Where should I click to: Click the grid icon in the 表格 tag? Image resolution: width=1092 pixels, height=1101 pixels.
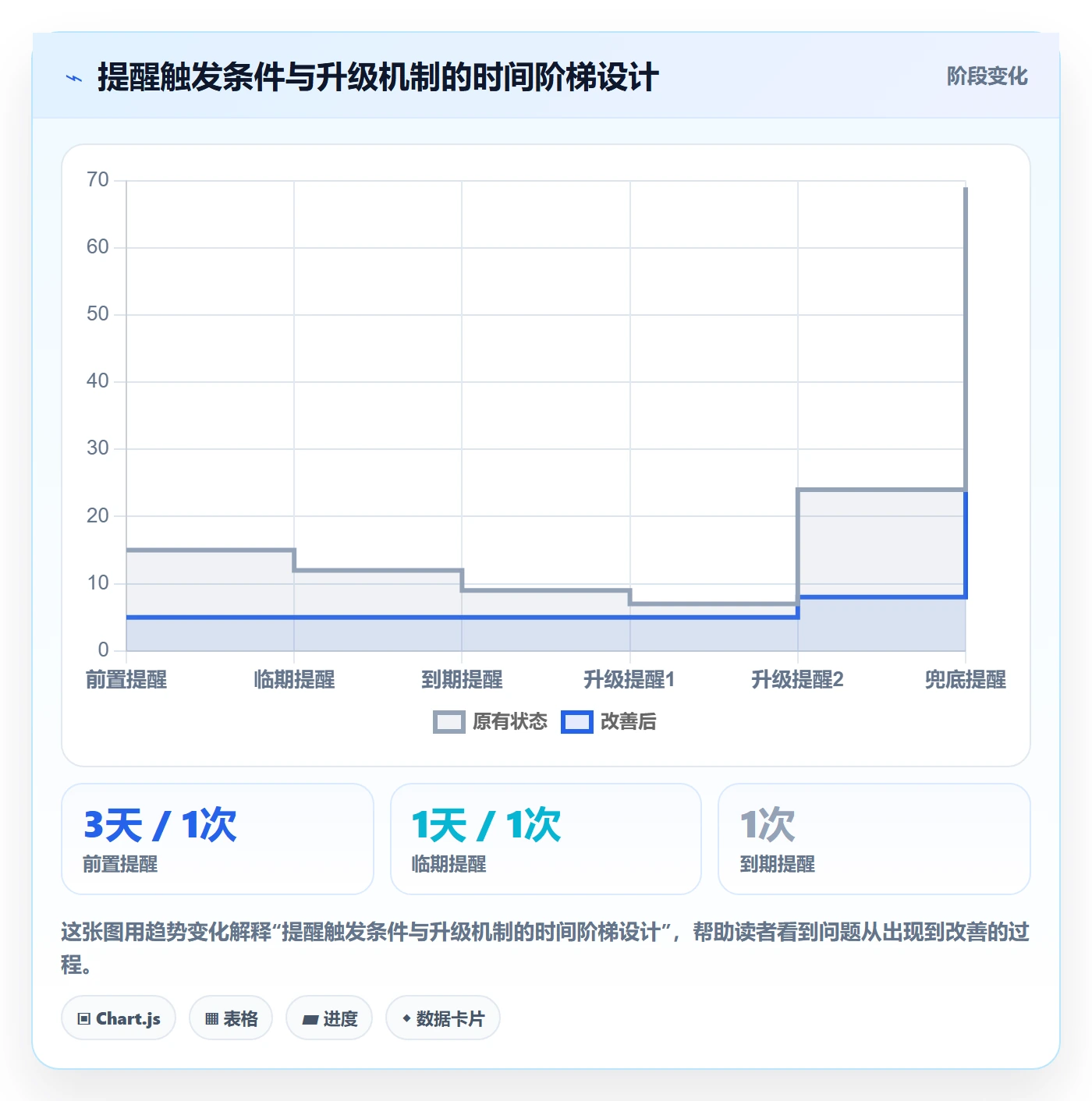click(211, 1019)
